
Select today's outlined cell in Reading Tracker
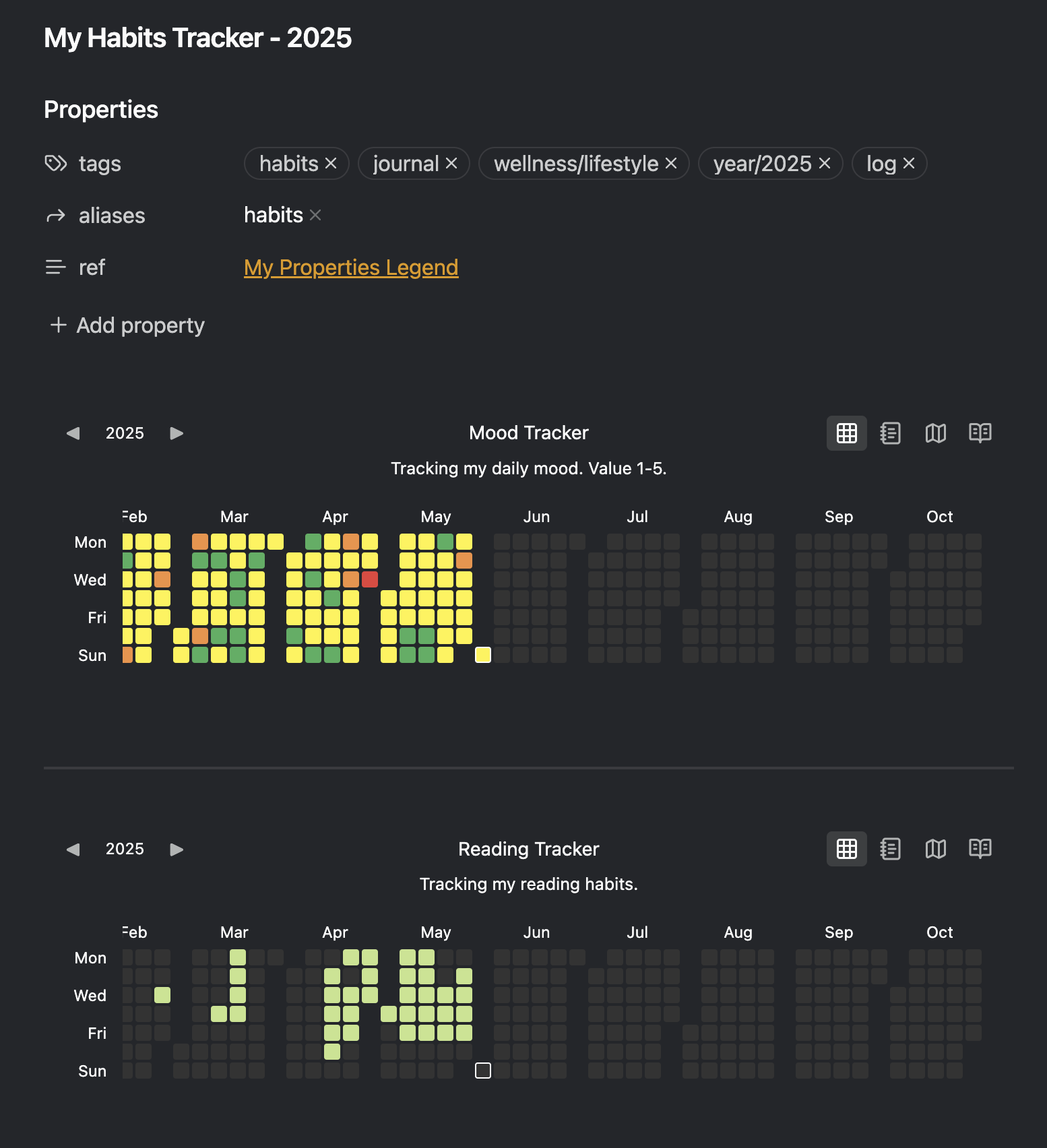coord(483,1071)
